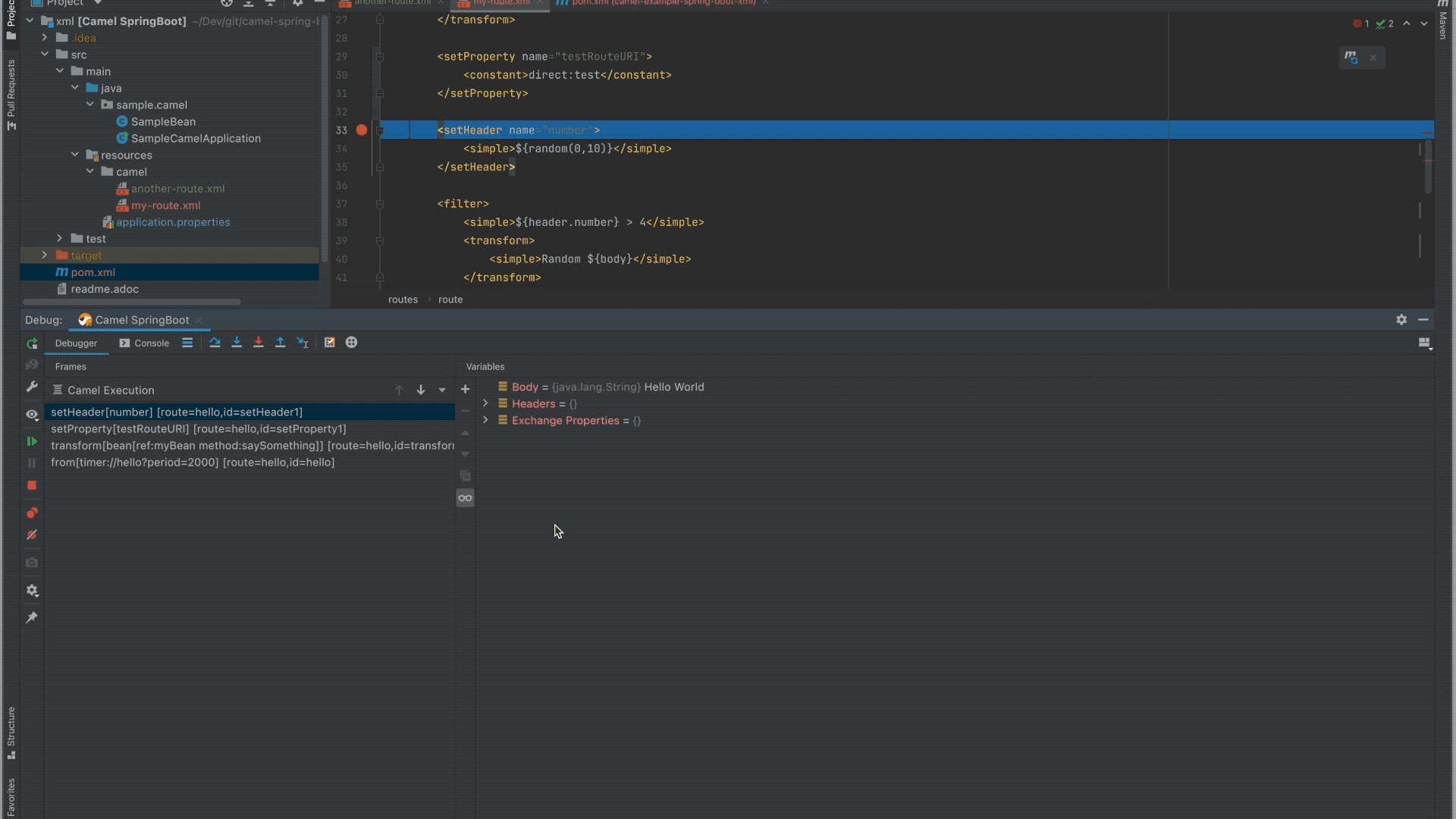Select the Resume Program icon
Screen dimensions: 1456x819
coord(32,441)
